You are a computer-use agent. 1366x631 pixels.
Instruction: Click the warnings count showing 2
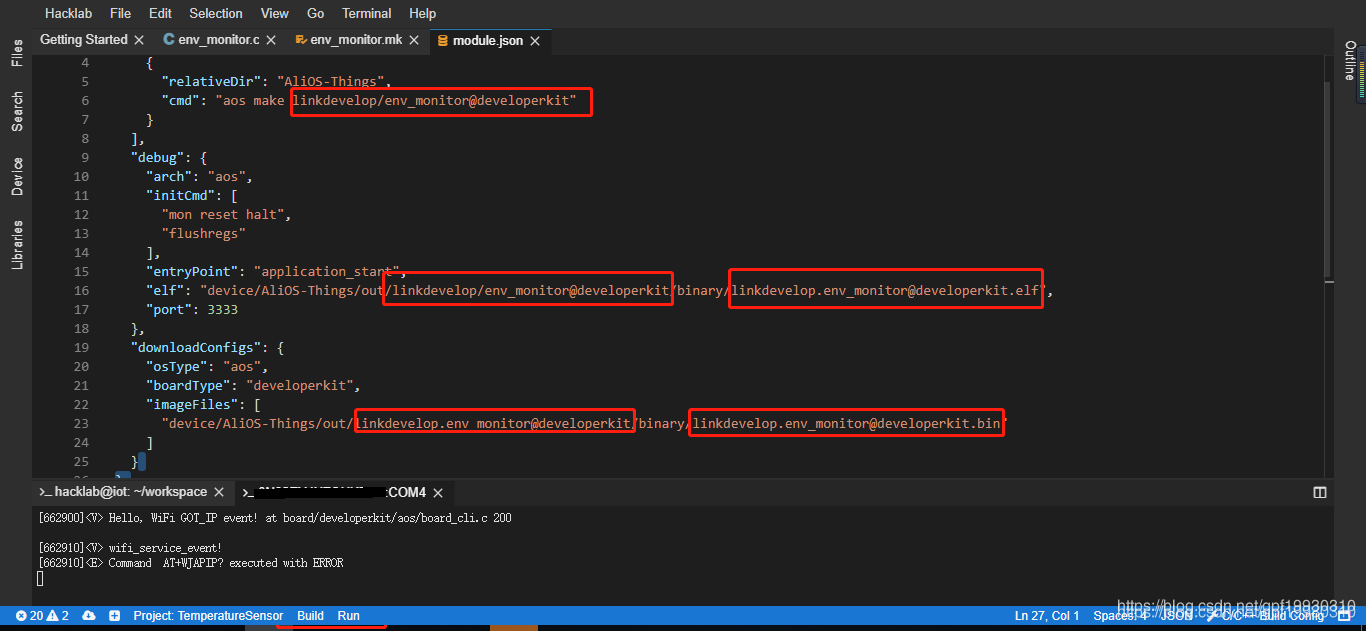tap(58, 616)
